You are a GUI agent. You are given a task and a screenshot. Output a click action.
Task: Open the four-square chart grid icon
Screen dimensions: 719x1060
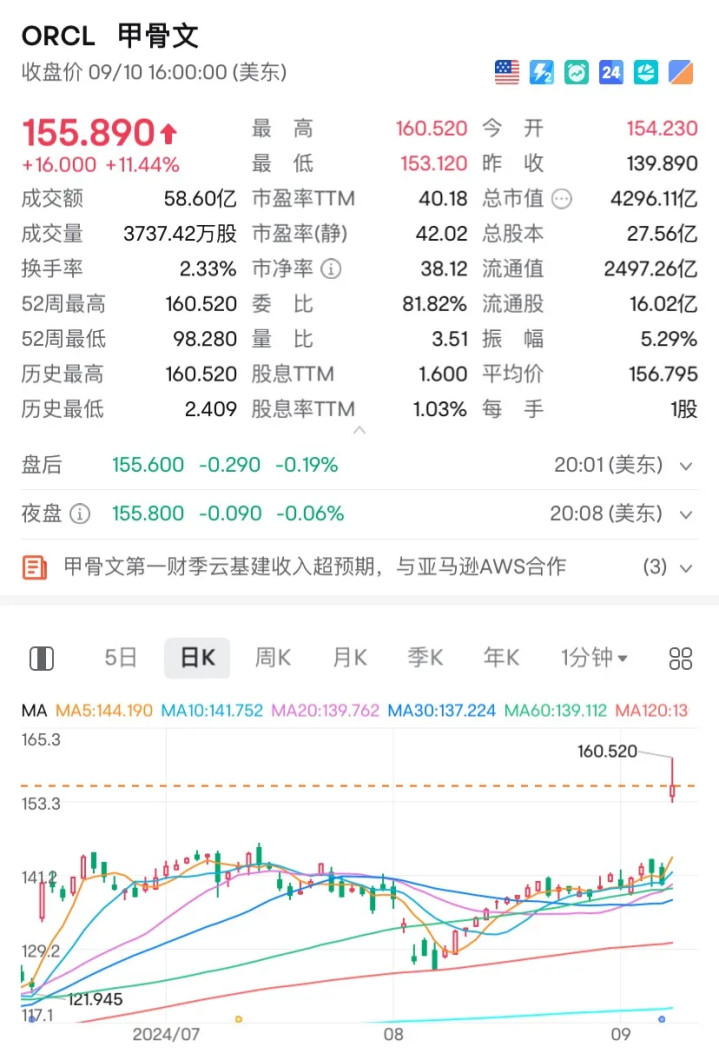(x=680, y=658)
